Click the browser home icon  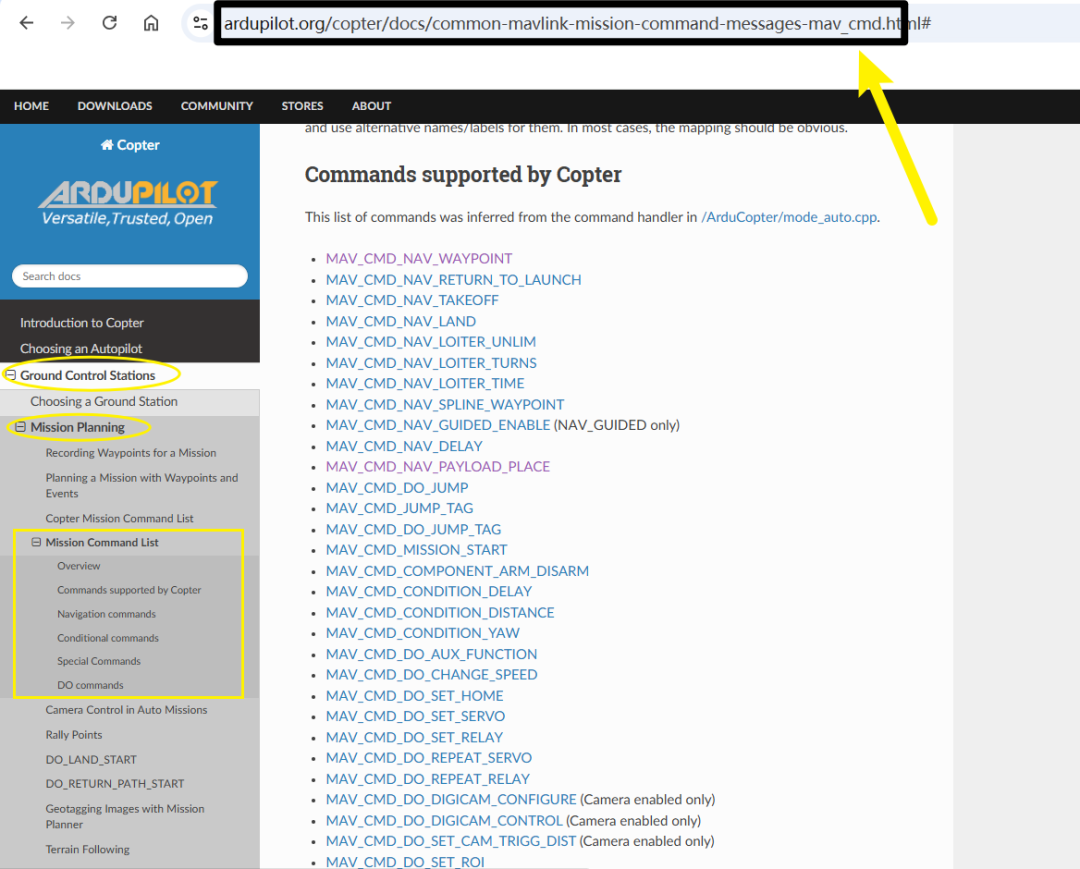click(151, 23)
